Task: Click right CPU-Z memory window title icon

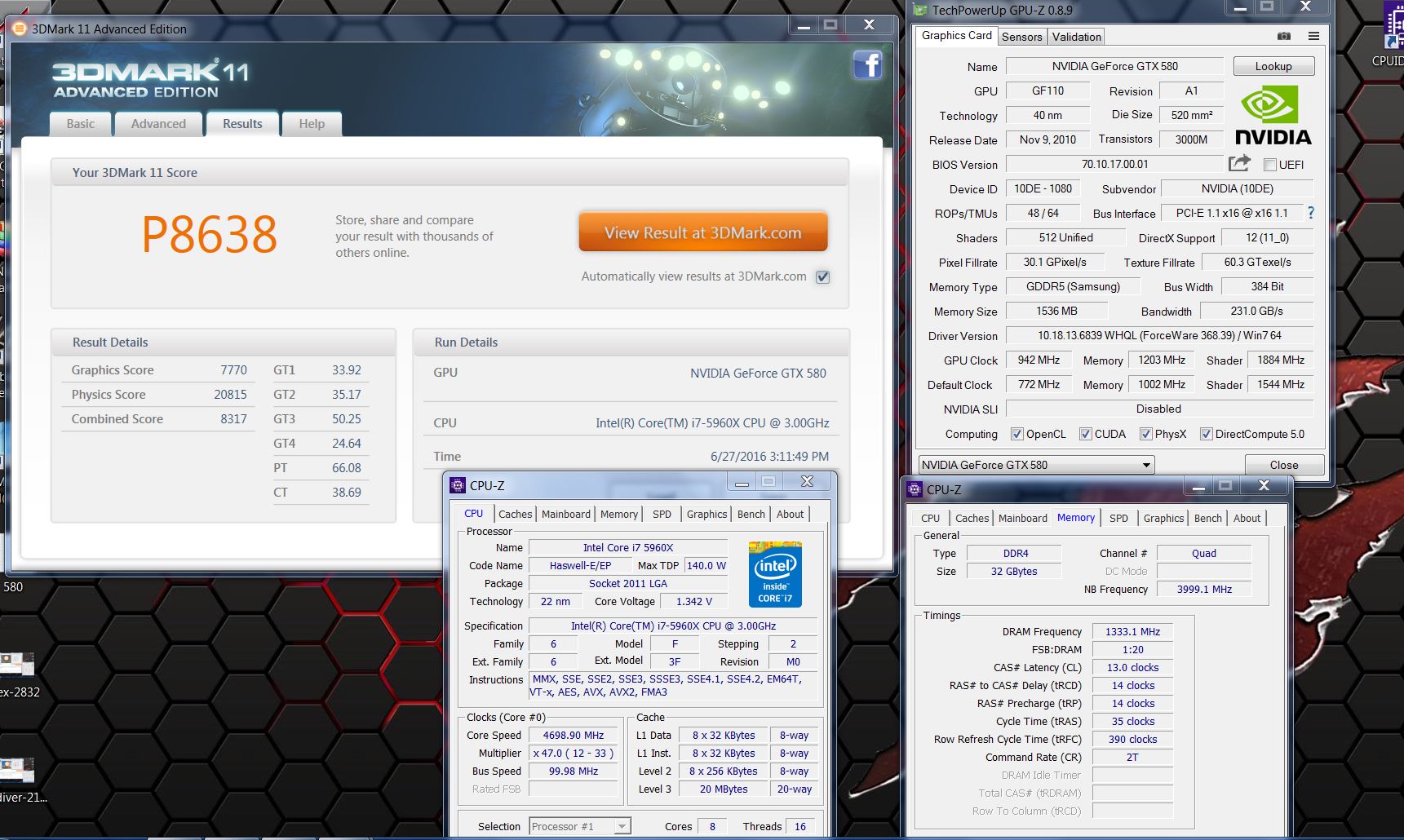Action: point(915,489)
